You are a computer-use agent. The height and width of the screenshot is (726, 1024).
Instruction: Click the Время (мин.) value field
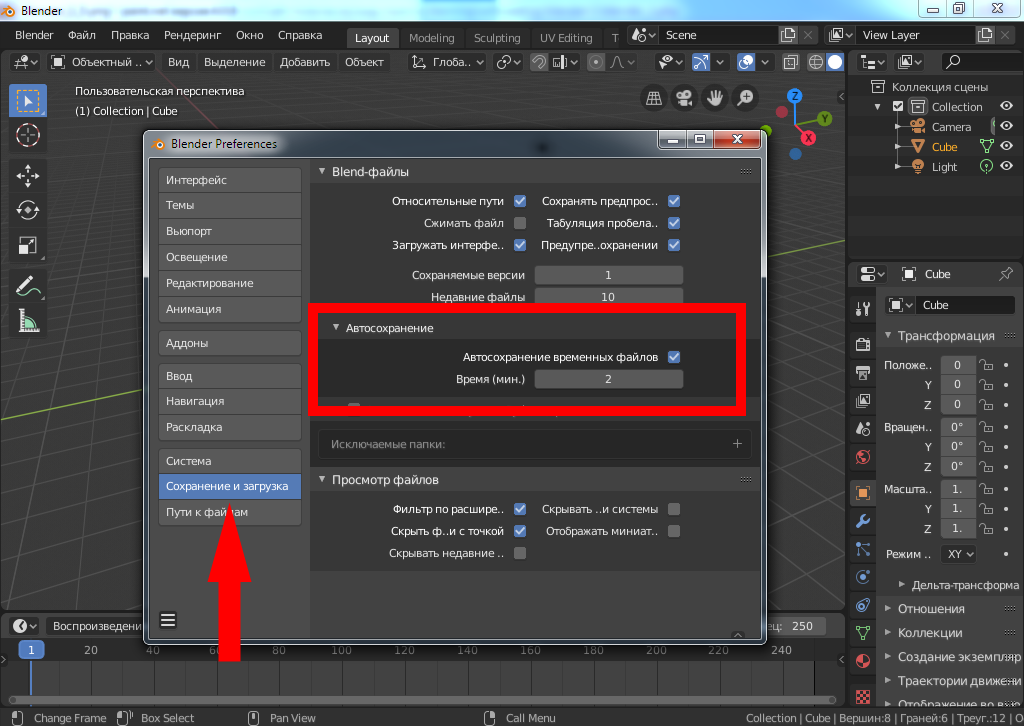[x=608, y=379]
